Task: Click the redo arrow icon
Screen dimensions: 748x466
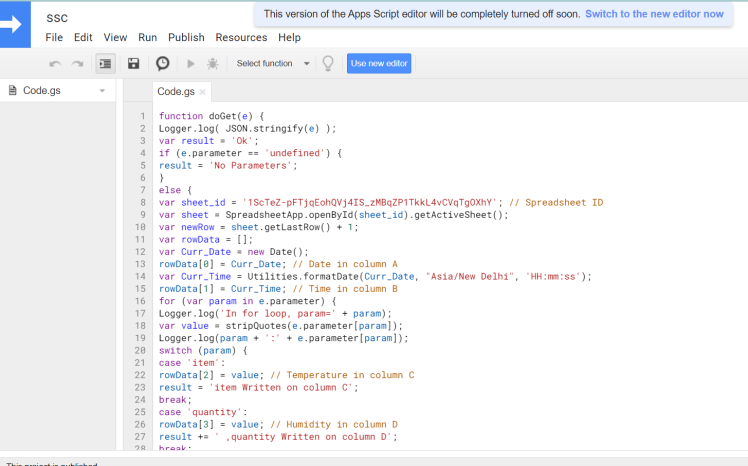Action: [x=77, y=63]
